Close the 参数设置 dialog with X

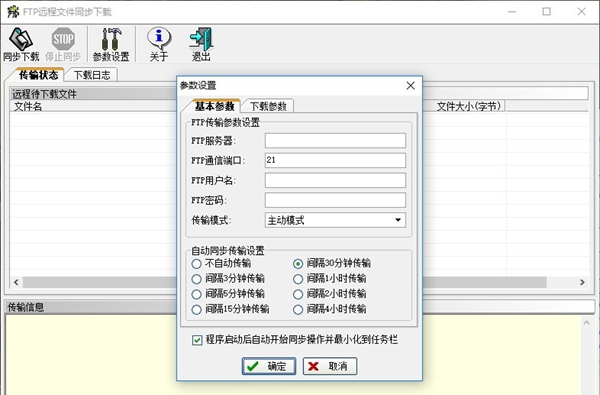pos(411,85)
